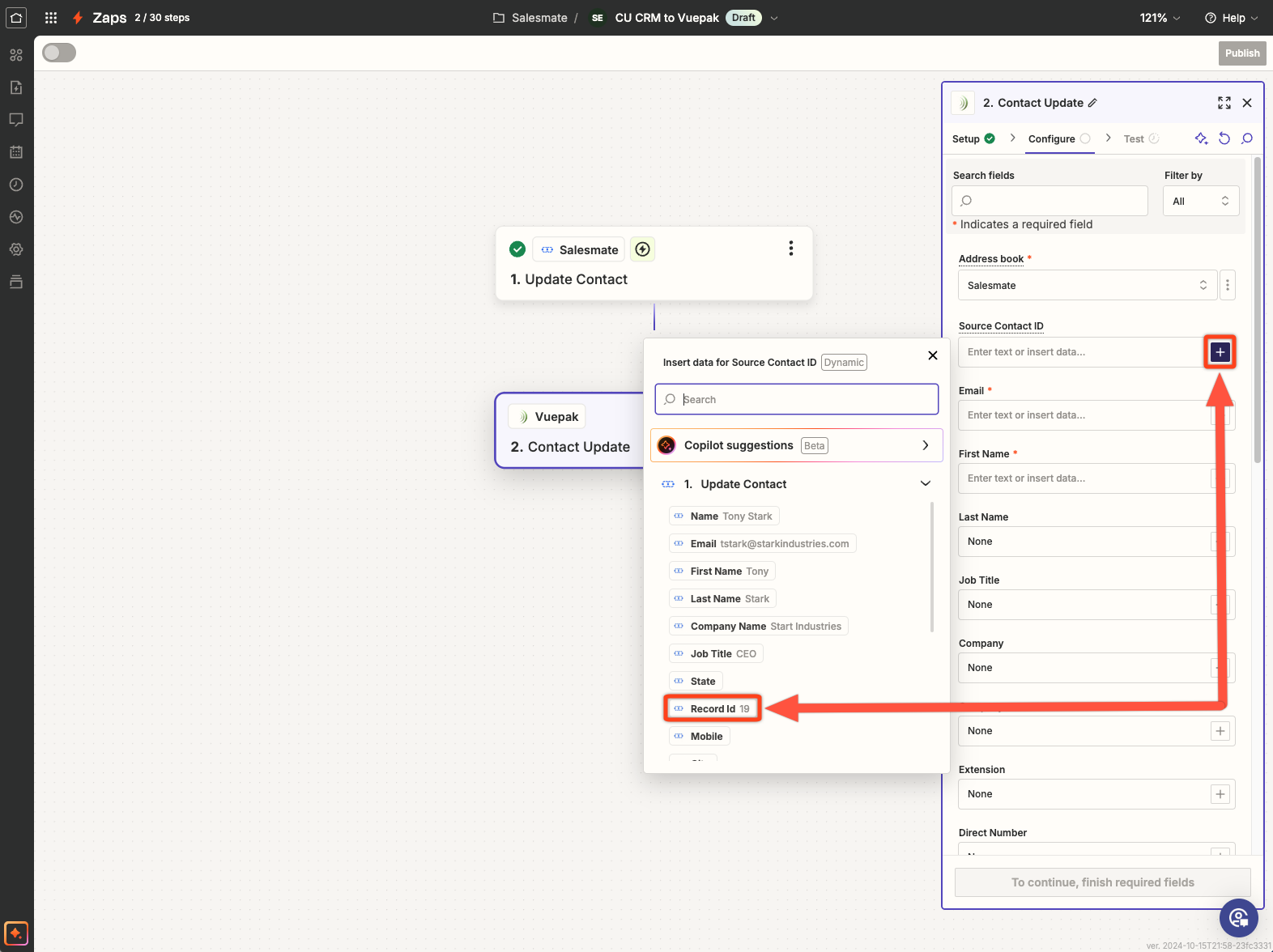The width and height of the screenshot is (1273, 952).
Task: Click the AI assistant icon bottom-left
Action: [16, 933]
